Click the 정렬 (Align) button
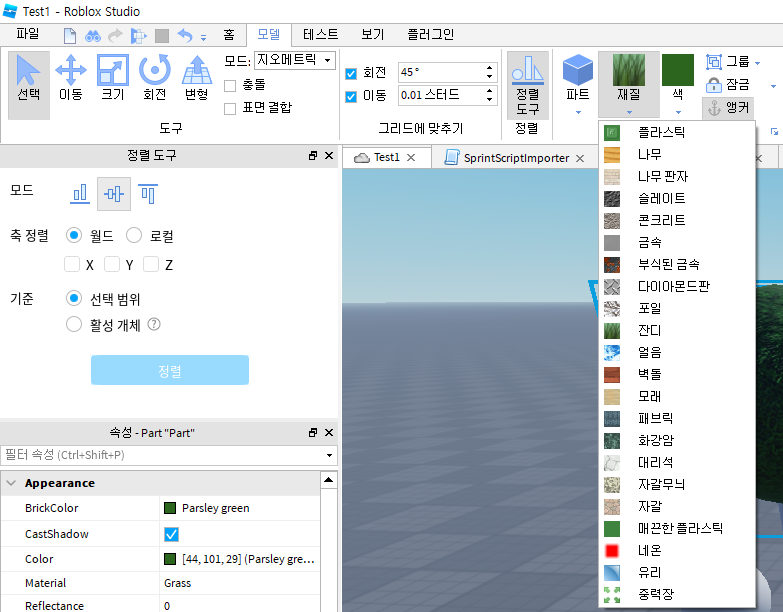783x612 pixels. [170, 370]
